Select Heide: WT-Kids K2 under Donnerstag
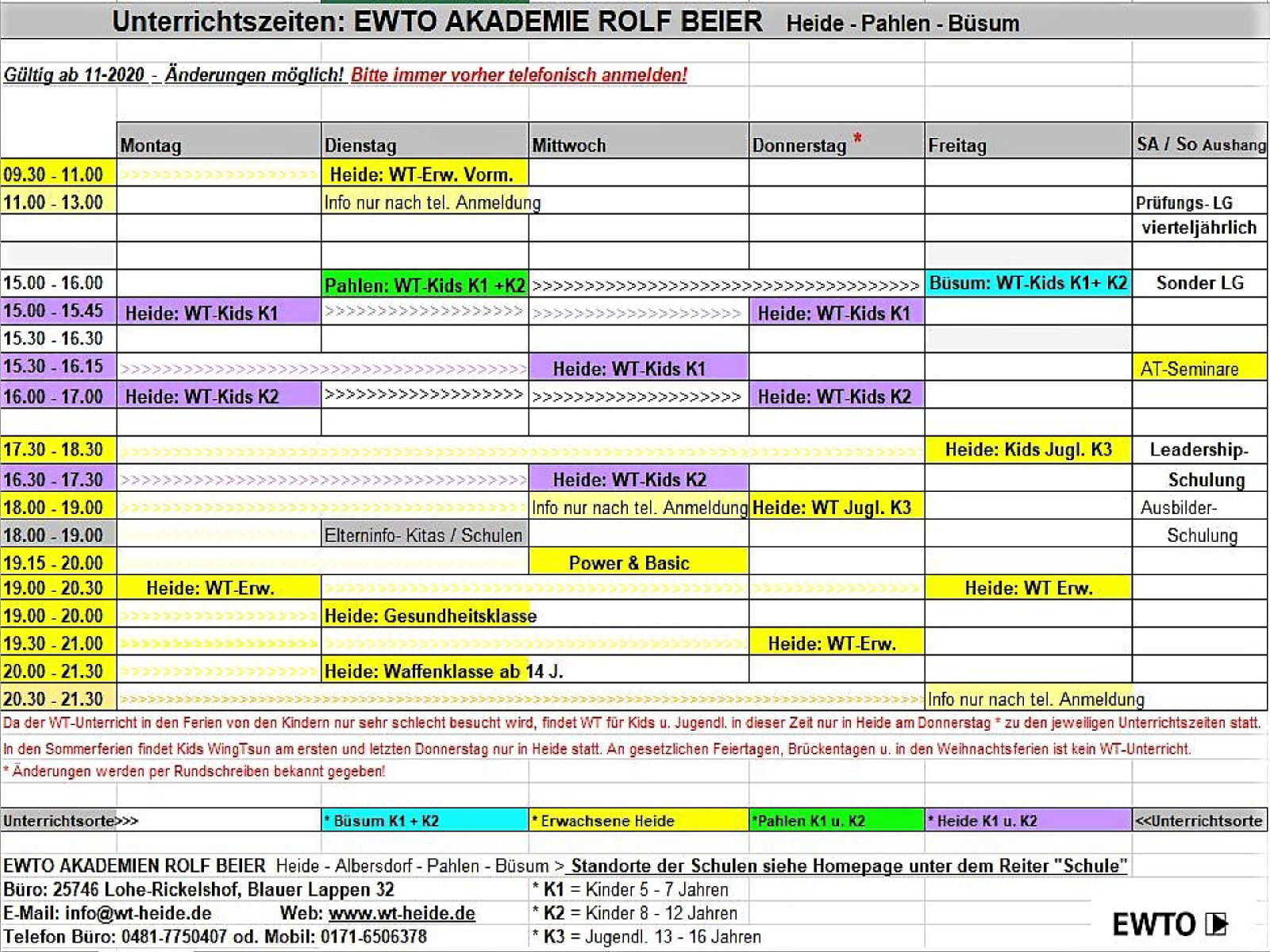The height and width of the screenshot is (952, 1270). tap(837, 395)
